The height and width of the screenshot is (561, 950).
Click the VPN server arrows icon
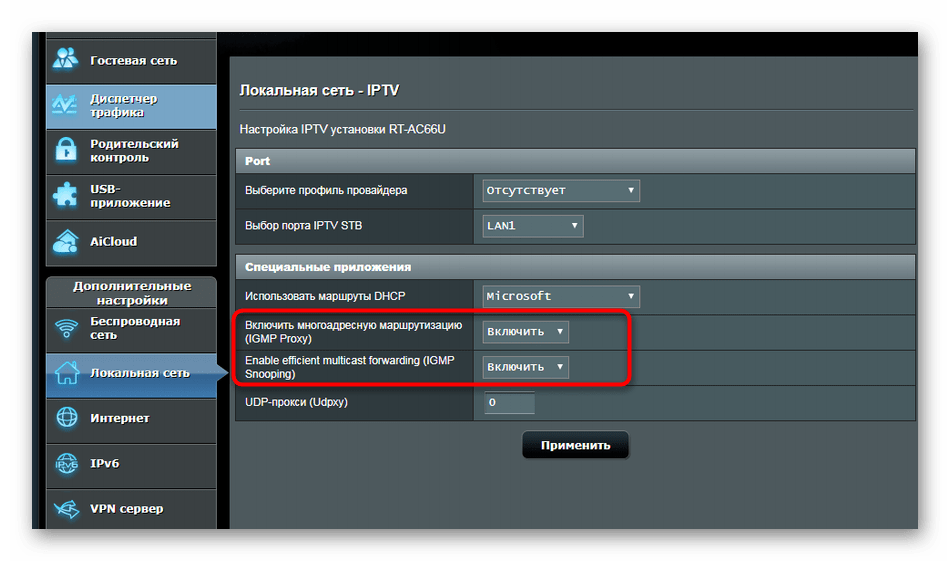pos(67,509)
